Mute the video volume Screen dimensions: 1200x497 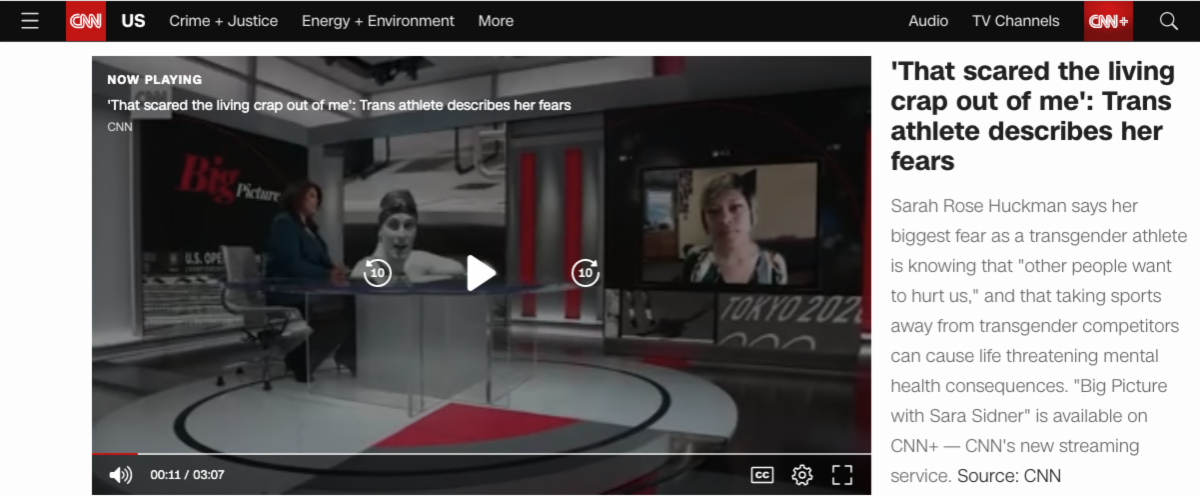[120, 475]
